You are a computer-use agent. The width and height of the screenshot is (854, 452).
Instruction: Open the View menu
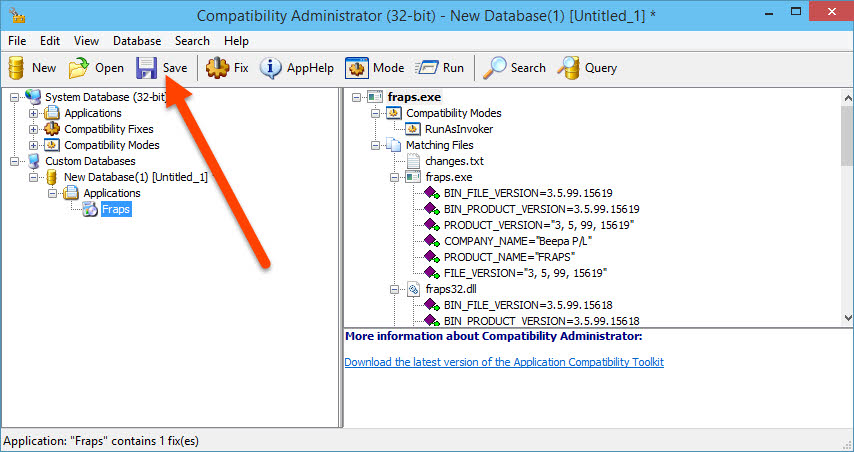coord(86,41)
